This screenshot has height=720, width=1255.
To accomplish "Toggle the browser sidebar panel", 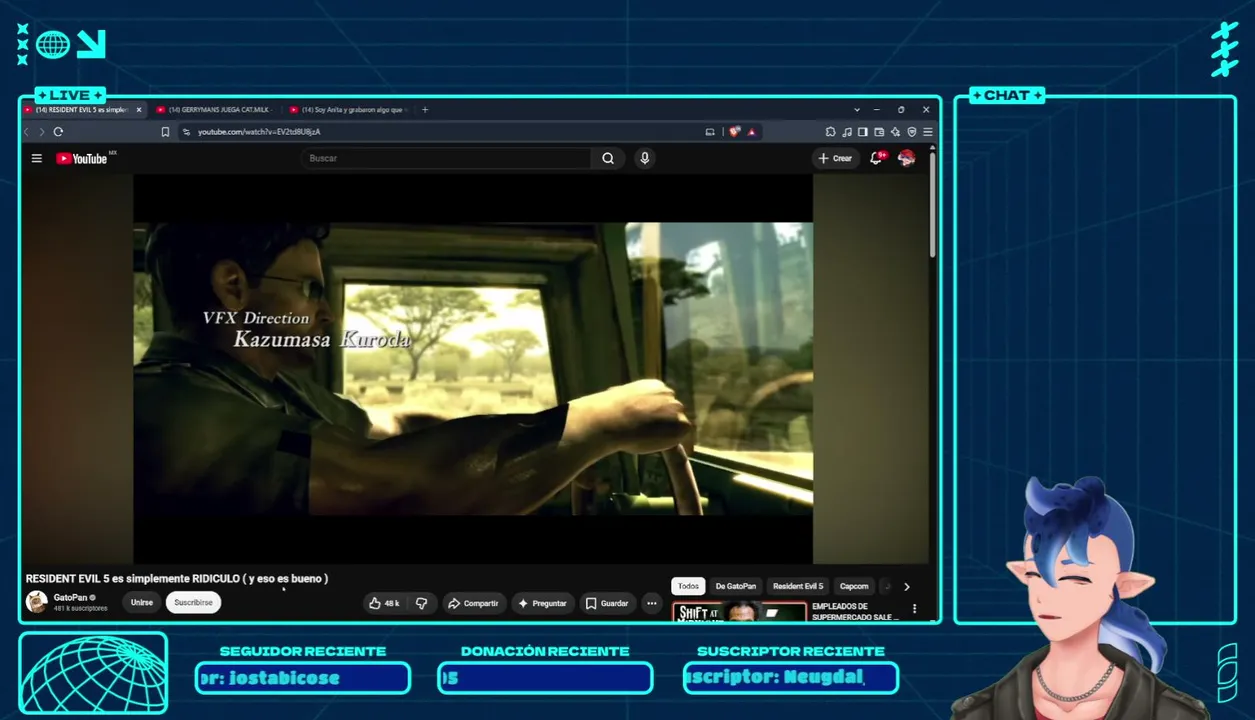I will coord(862,132).
